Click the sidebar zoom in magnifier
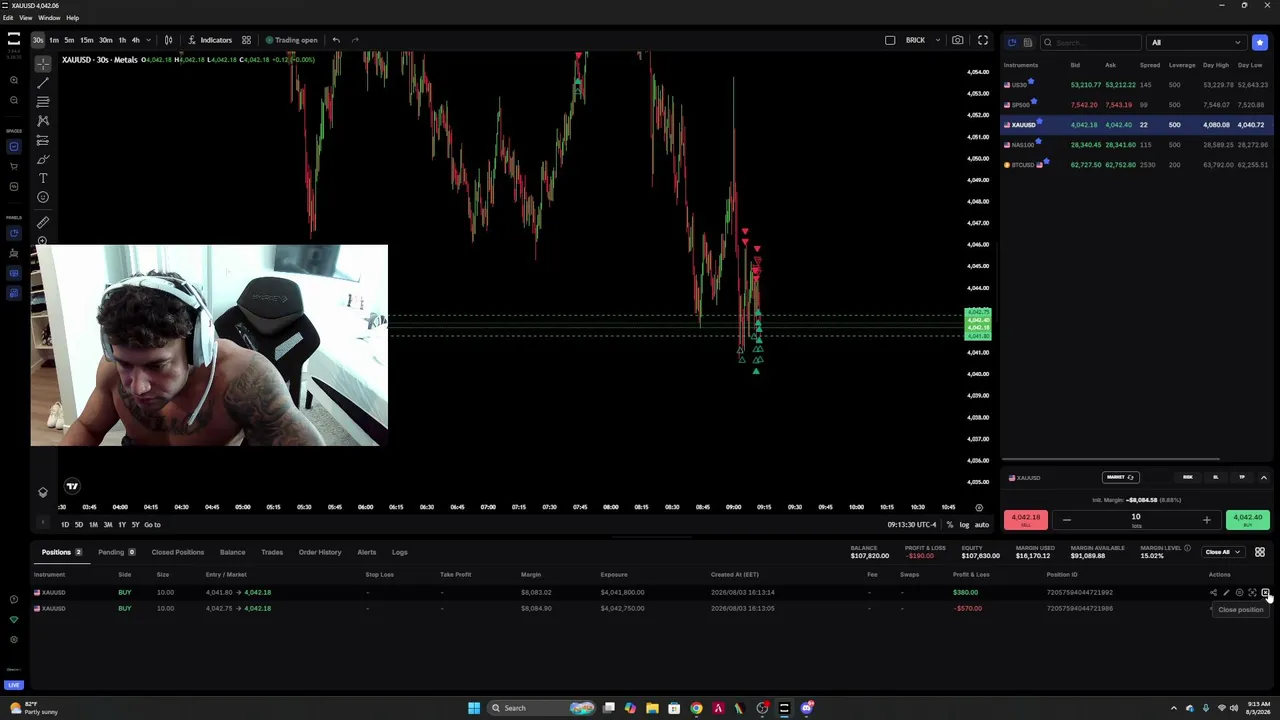The height and width of the screenshot is (720, 1280). (x=14, y=80)
